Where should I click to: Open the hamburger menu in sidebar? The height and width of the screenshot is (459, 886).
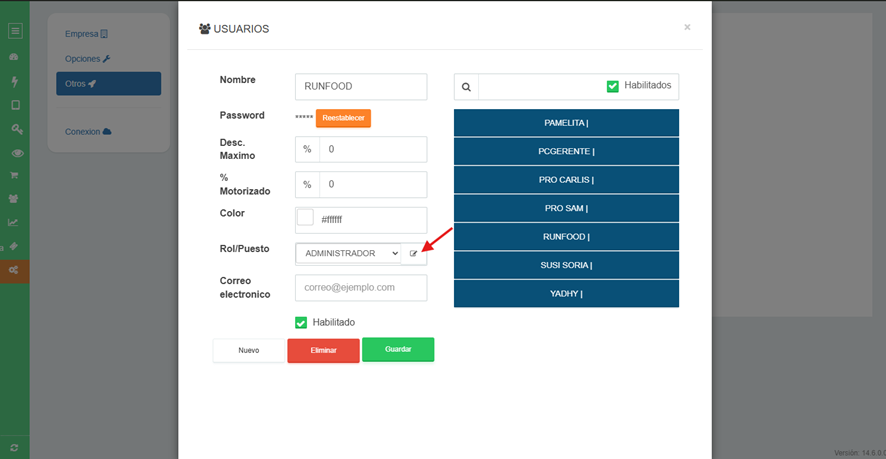[x=15, y=31]
